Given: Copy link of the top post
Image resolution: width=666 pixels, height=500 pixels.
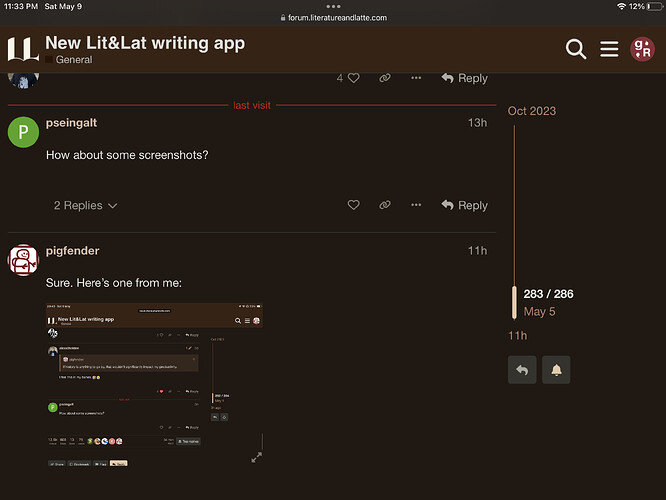Looking at the screenshot, I should pyautogui.click(x=385, y=78).
